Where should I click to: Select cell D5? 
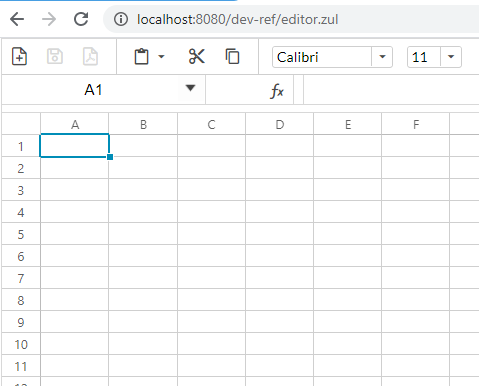pos(280,234)
